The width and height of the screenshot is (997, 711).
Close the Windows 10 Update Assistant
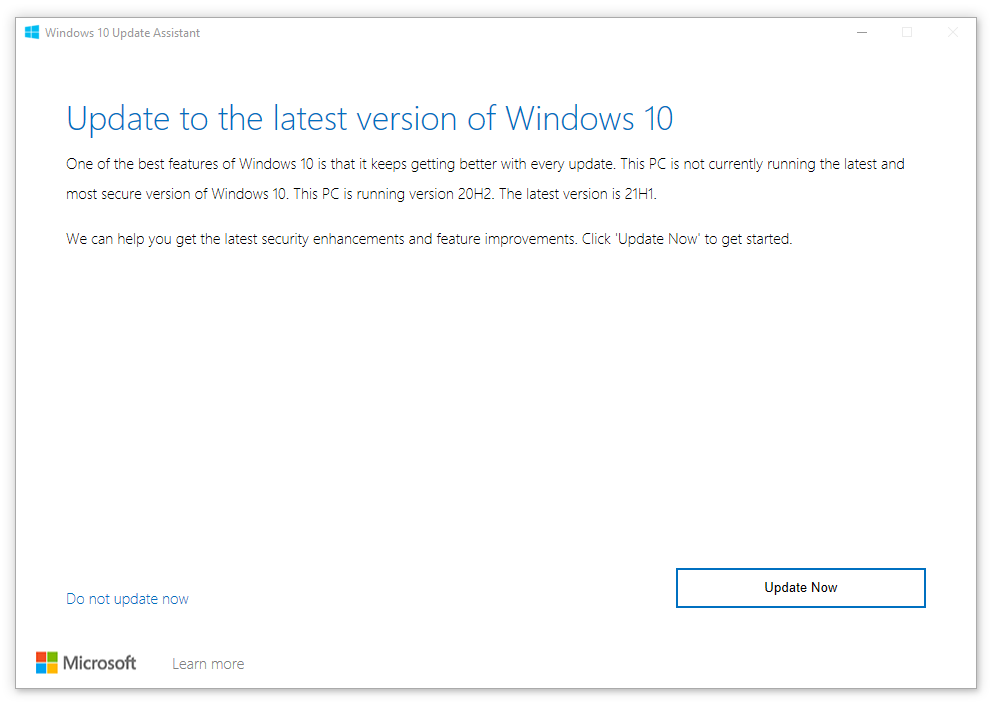(952, 33)
